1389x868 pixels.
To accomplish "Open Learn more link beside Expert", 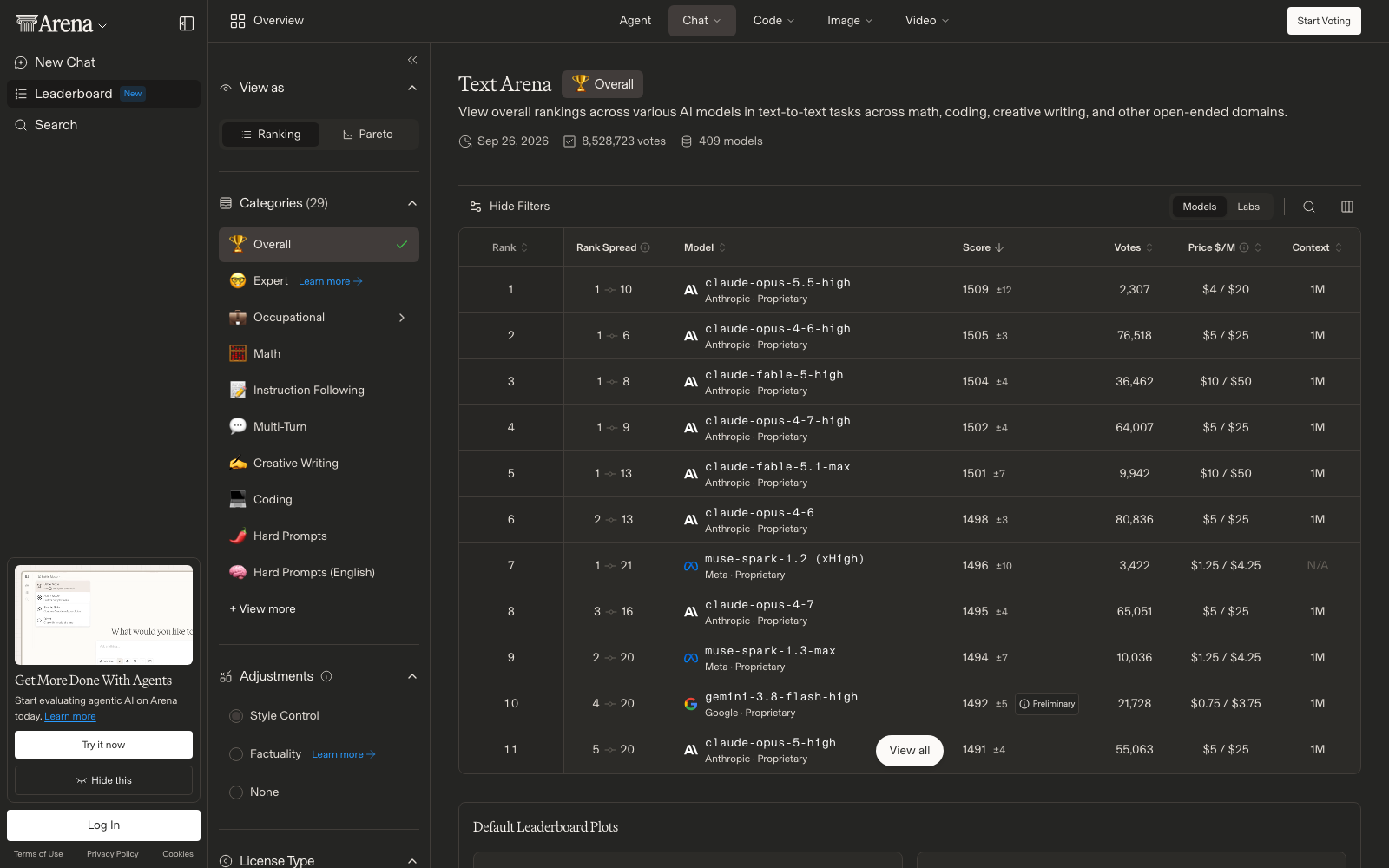I will coord(330,281).
